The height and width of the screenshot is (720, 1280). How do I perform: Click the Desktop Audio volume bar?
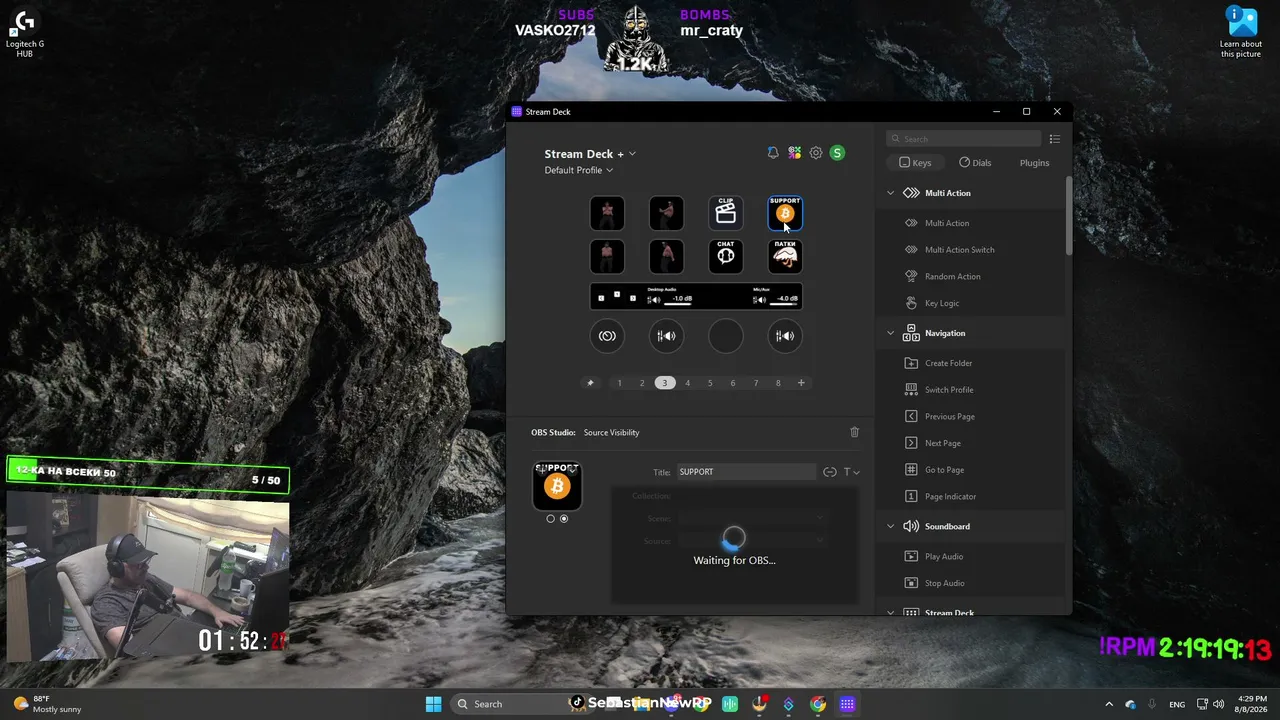point(677,304)
